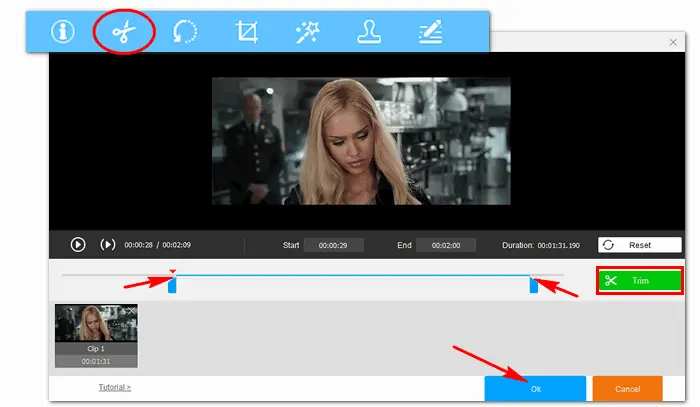Reset the trim settings

coord(639,245)
